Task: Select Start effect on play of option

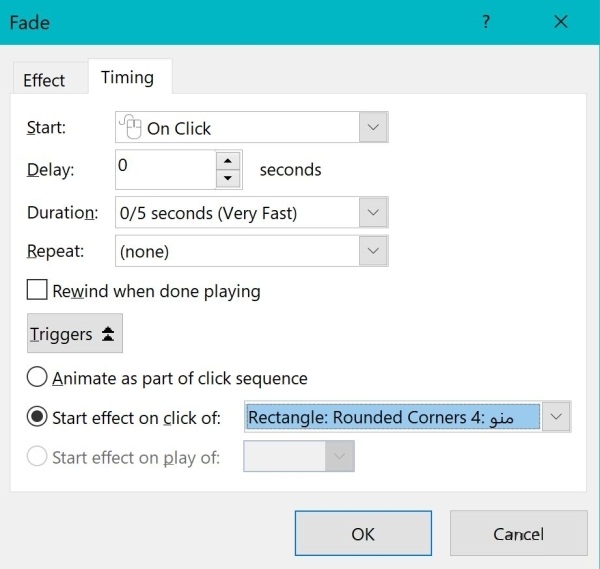Action: pyautogui.click(x=37, y=458)
